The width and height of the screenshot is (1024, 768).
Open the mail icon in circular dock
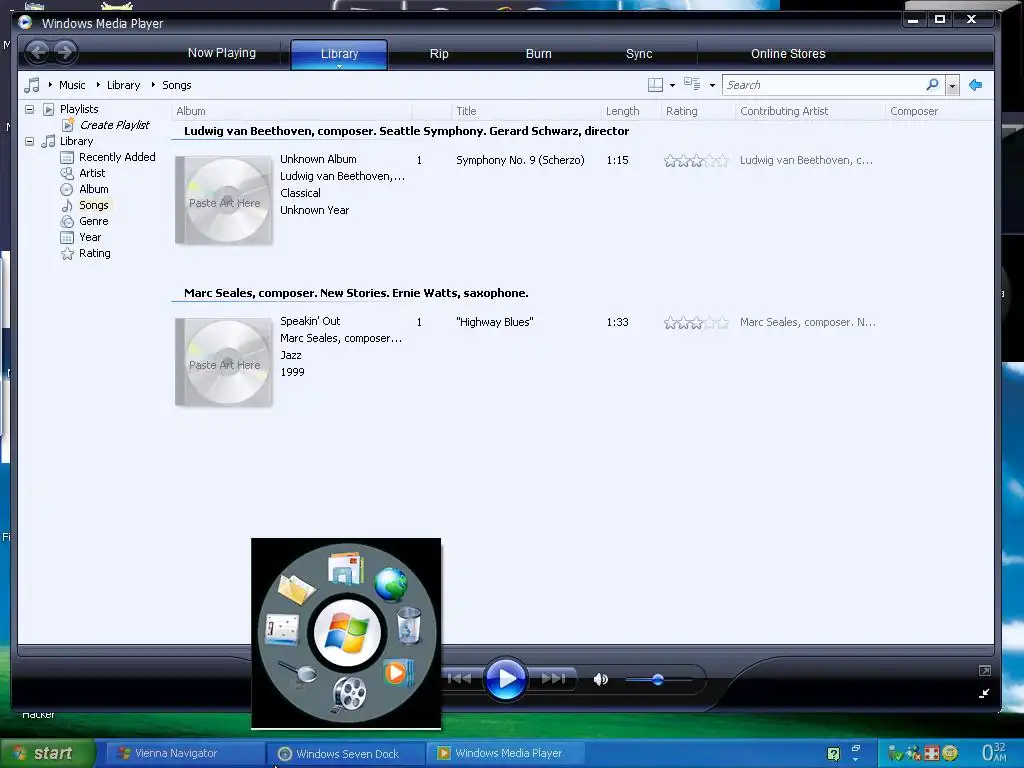point(345,568)
